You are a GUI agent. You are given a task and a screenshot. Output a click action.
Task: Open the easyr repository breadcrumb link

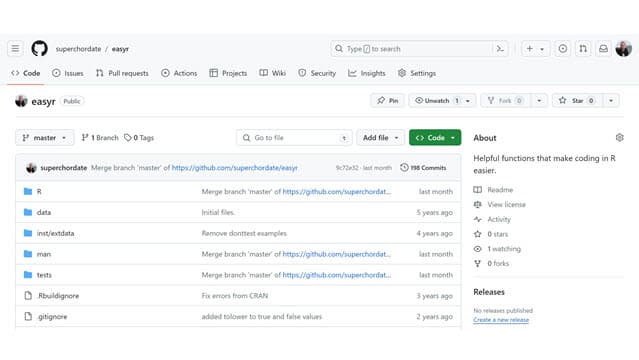pyautogui.click(x=120, y=49)
